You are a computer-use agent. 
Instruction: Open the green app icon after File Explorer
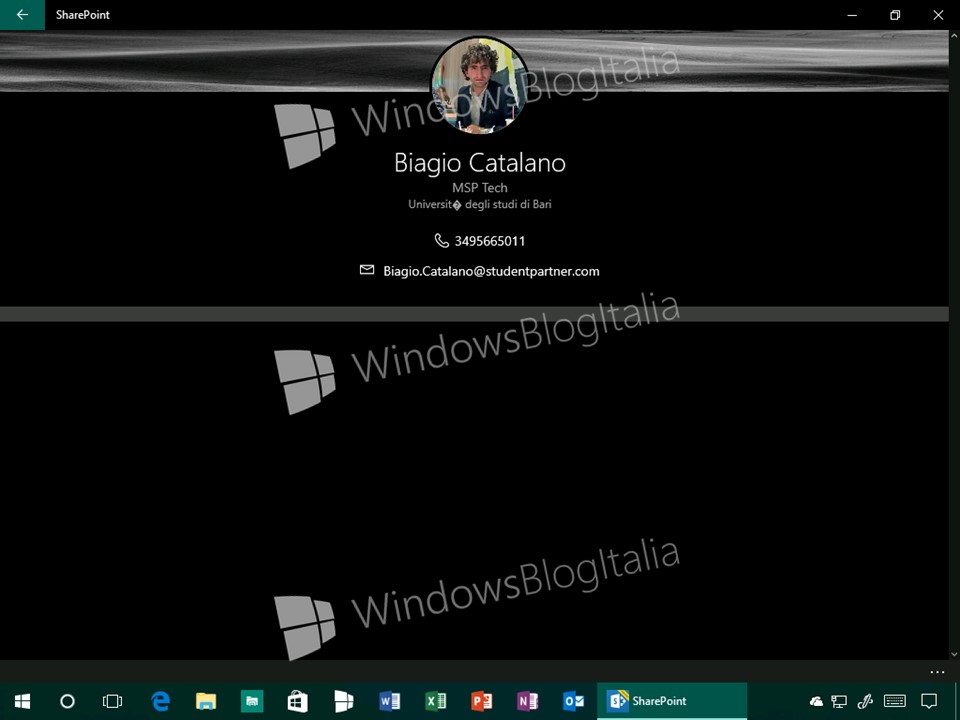(x=252, y=701)
